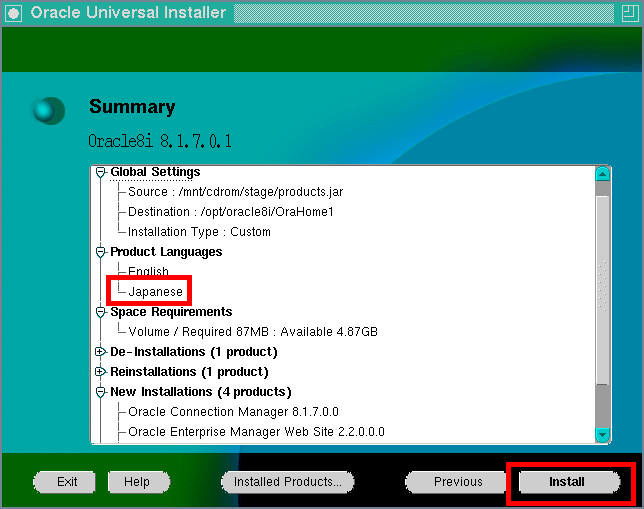The width and height of the screenshot is (644, 509).
Task: Select the Space Requirements heading
Action: [171, 312]
